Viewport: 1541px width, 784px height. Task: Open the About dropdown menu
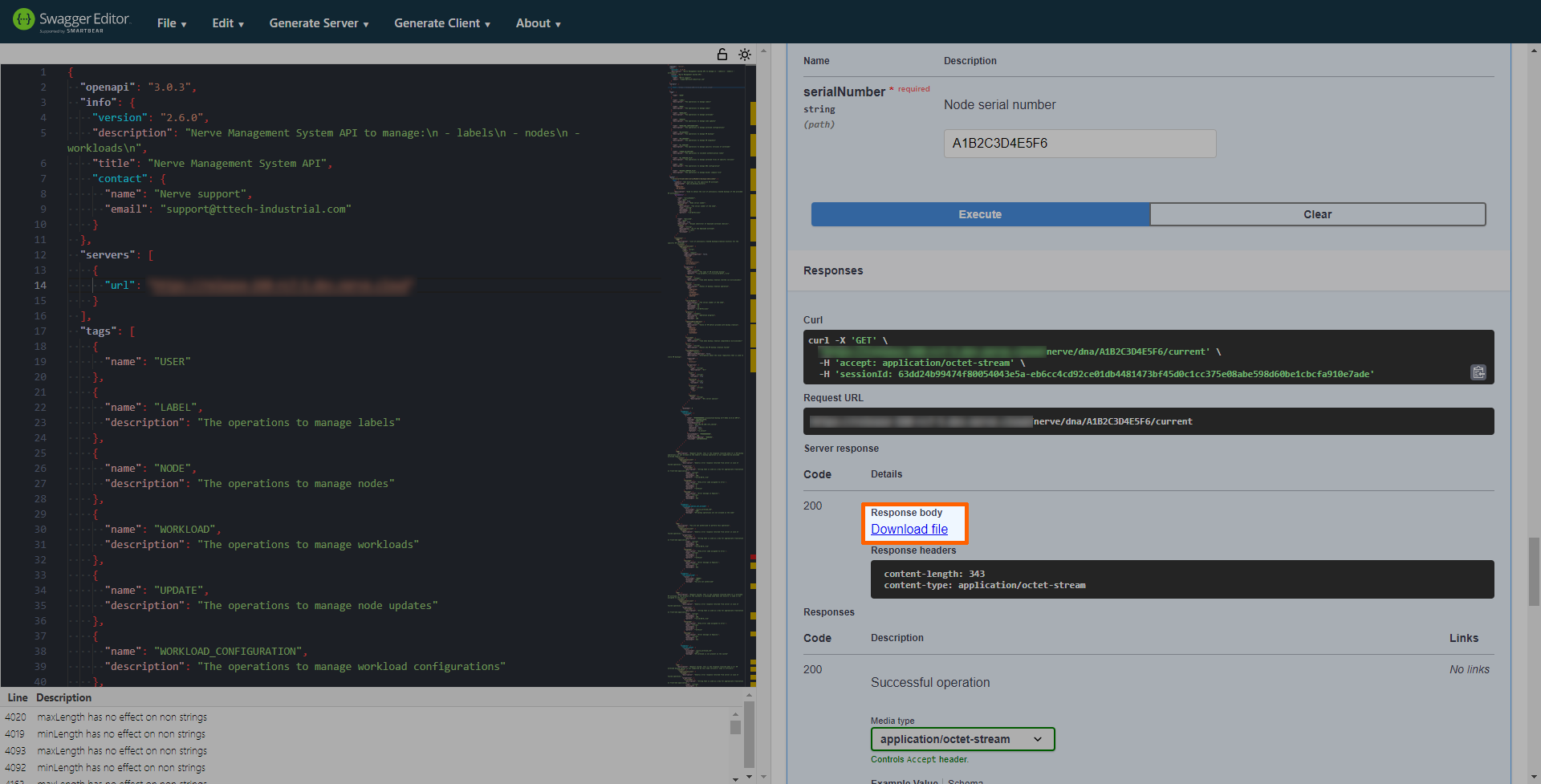(538, 23)
